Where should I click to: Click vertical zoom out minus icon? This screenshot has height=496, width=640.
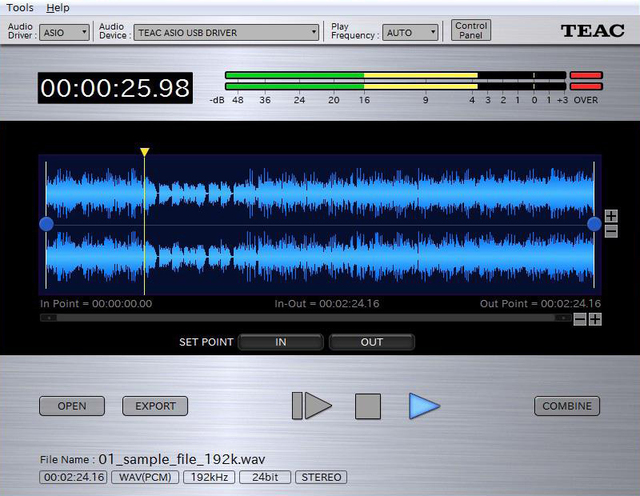pyautogui.click(x=611, y=231)
